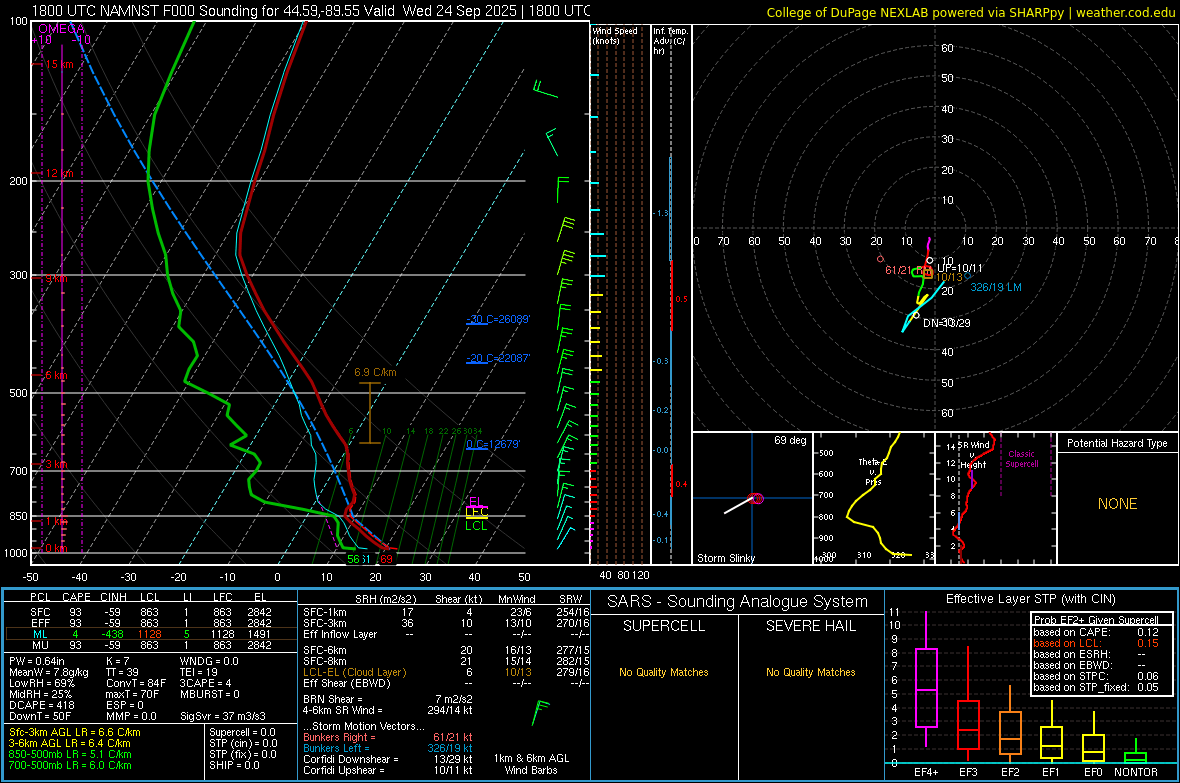Click the SR Wind v. Height inset label
Screen dimensions: 1180x783
tap(973, 455)
